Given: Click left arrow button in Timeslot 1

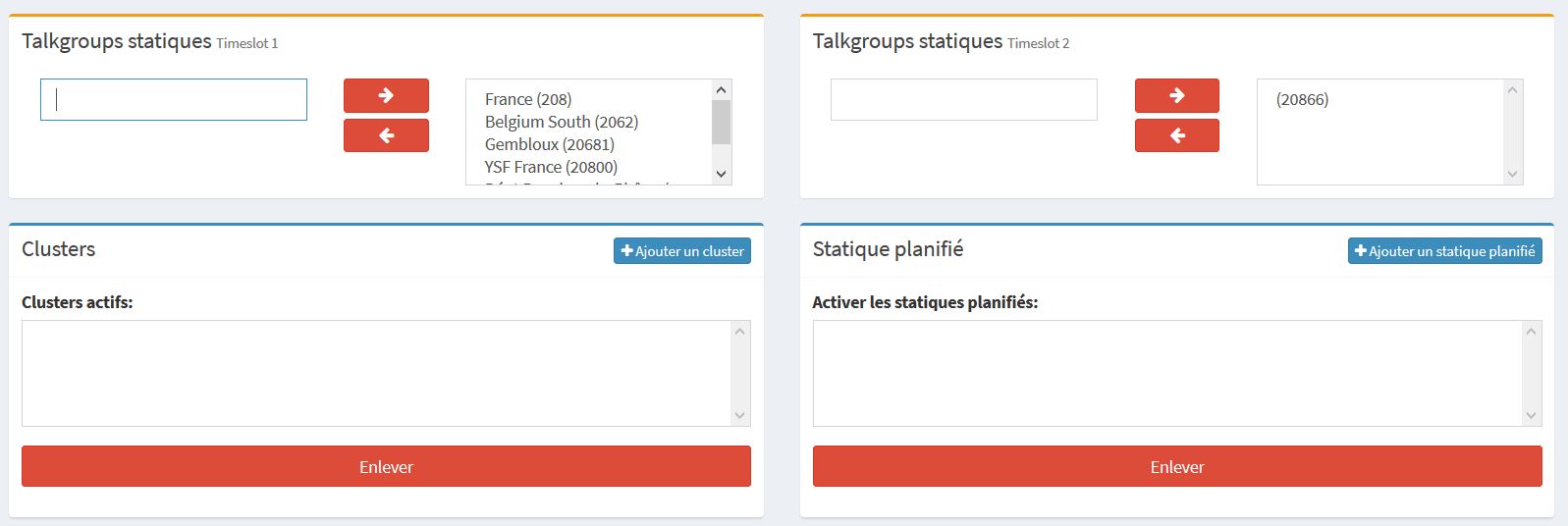Looking at the screenshot, I should [386, 135].
